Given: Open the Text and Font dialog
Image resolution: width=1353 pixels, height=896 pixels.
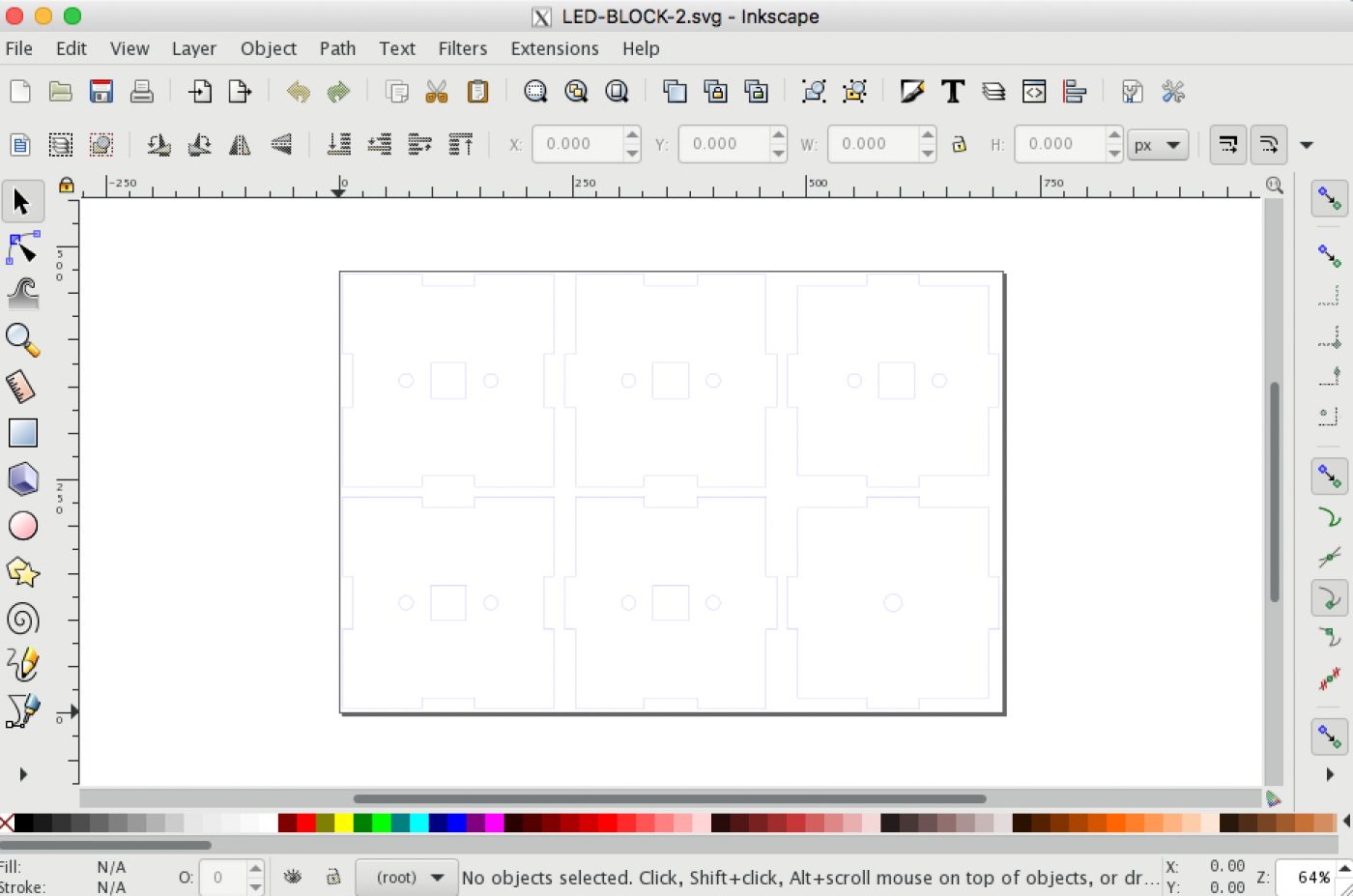Looking at the screenshot, I should [x=953, y=92].
